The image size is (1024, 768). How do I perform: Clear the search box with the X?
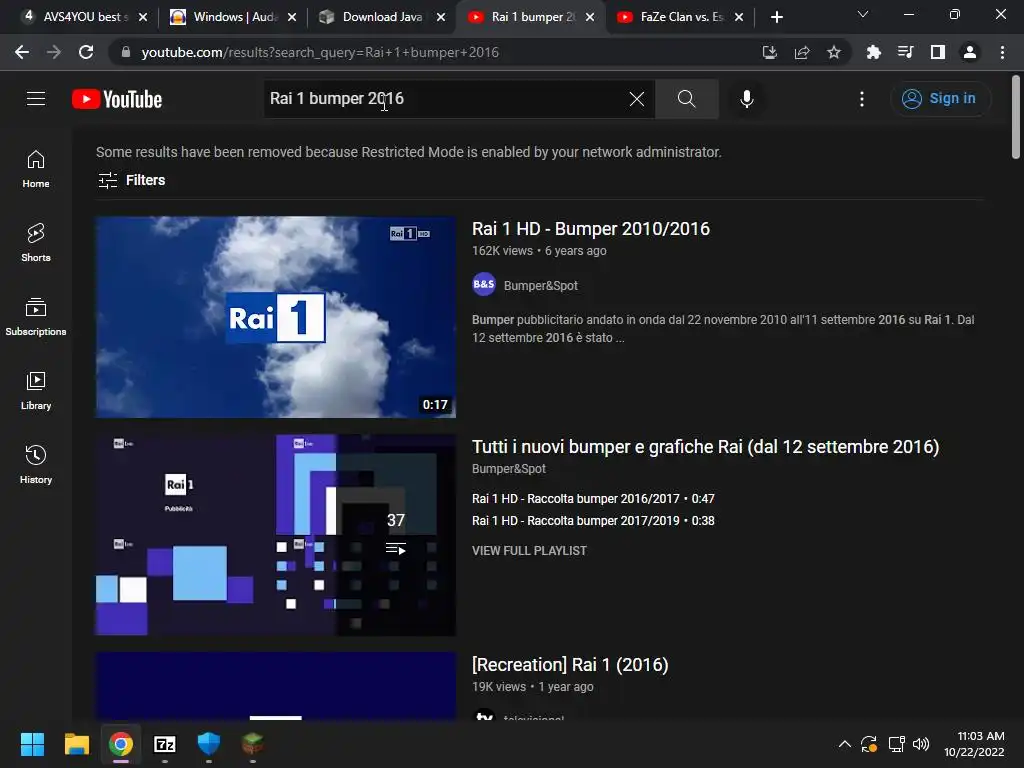637,99
